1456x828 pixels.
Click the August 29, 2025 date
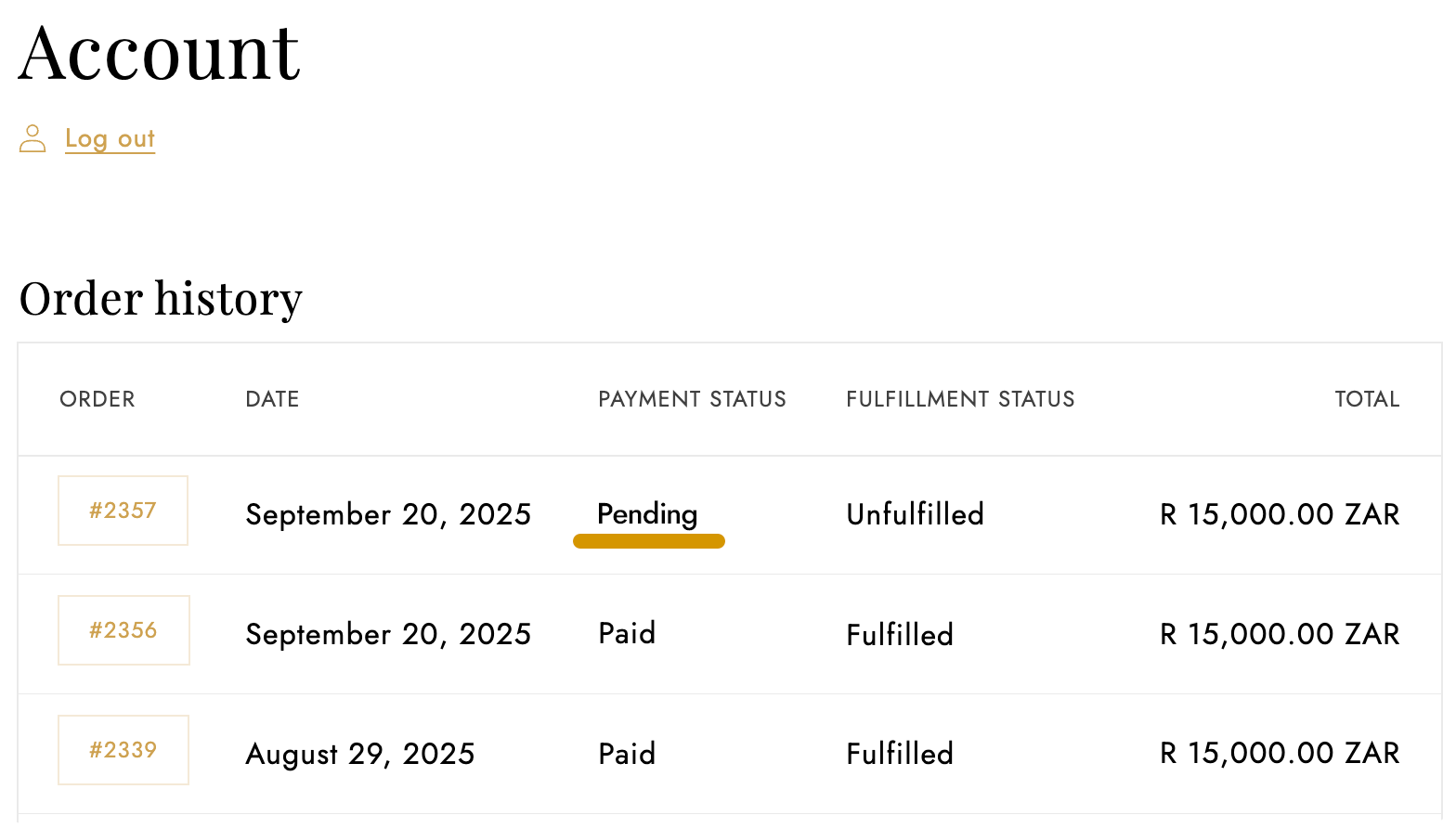tap(360, 754)
